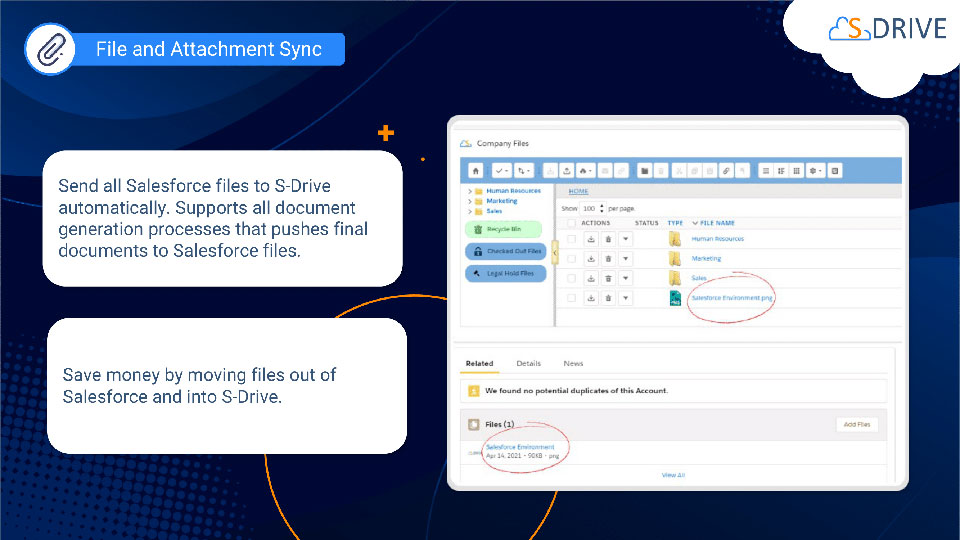This screenshot has height=540, width=960.
Task: Click the HOME breadcrumb link
Action: [x=578, y=191]
